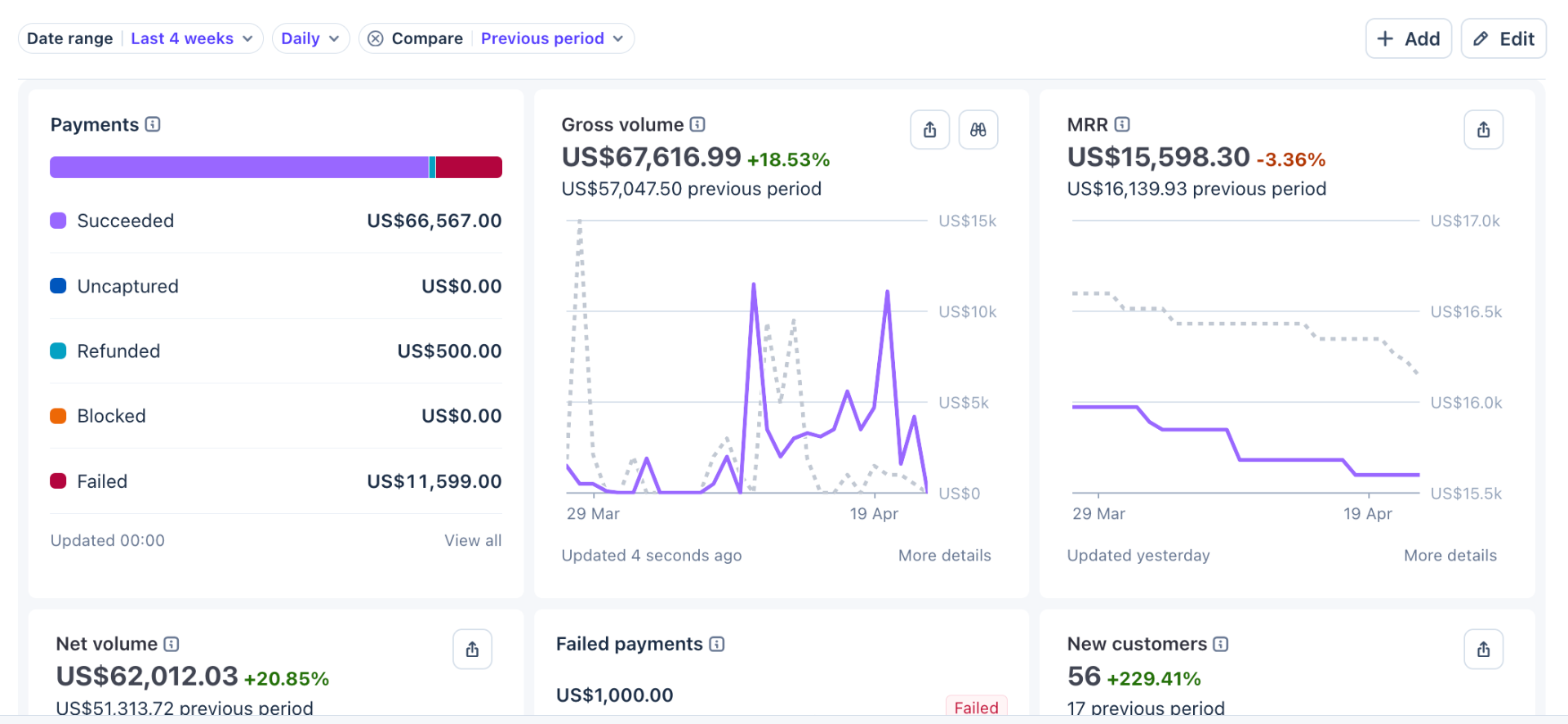The height and width of the screenshot is (724, 1568).
Task: Open View all payments link
Action: [473, 540]
